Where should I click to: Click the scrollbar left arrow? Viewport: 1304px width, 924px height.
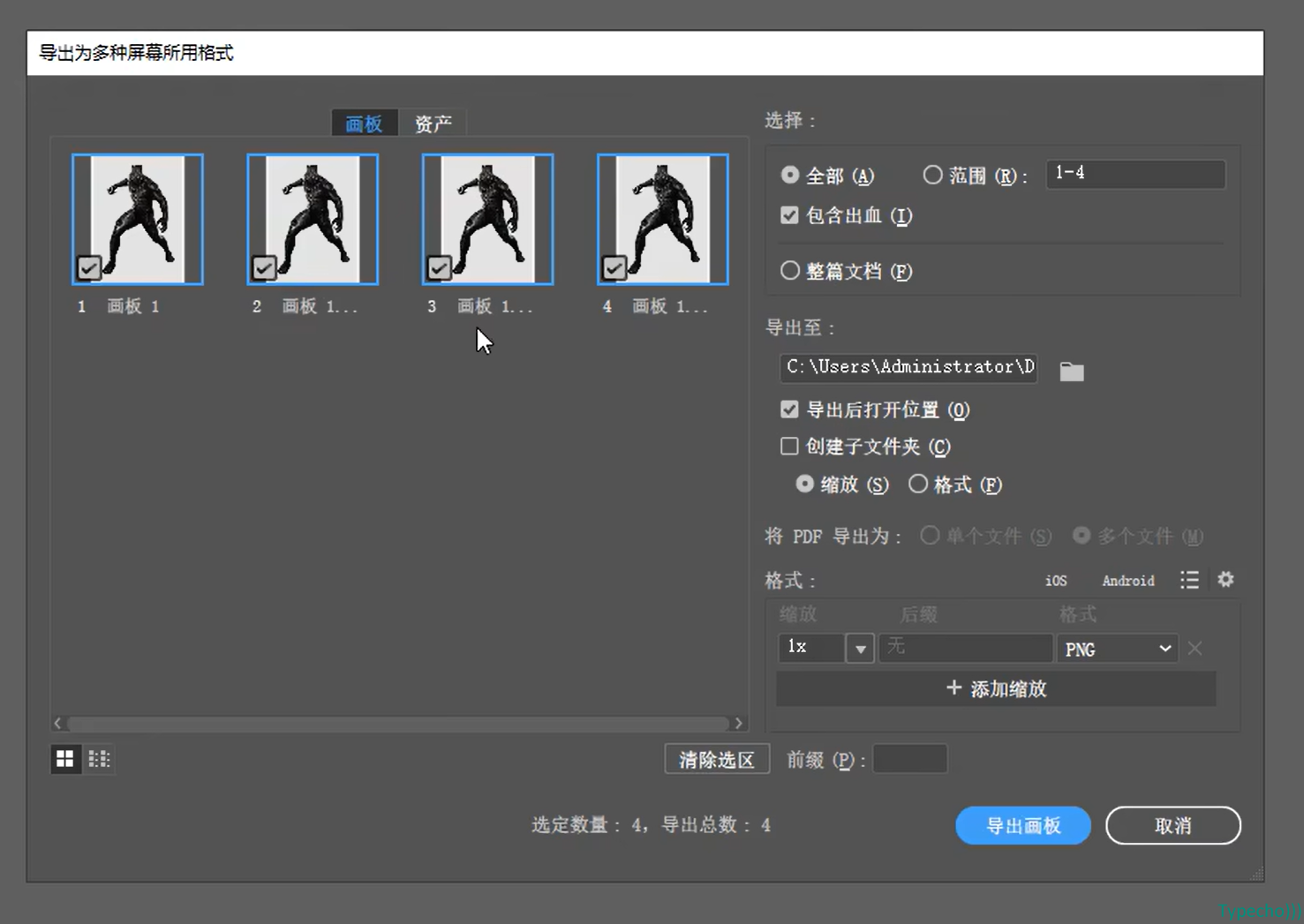pos(57,724)
